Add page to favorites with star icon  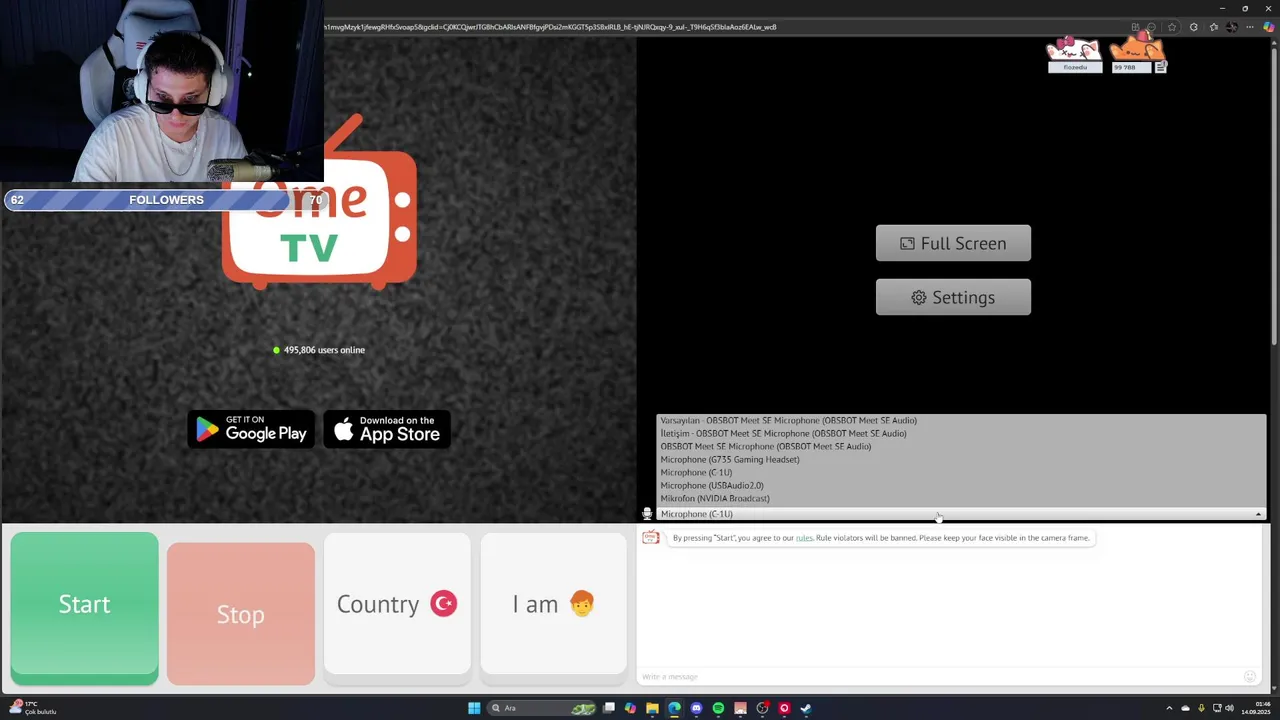[1172, 27]
